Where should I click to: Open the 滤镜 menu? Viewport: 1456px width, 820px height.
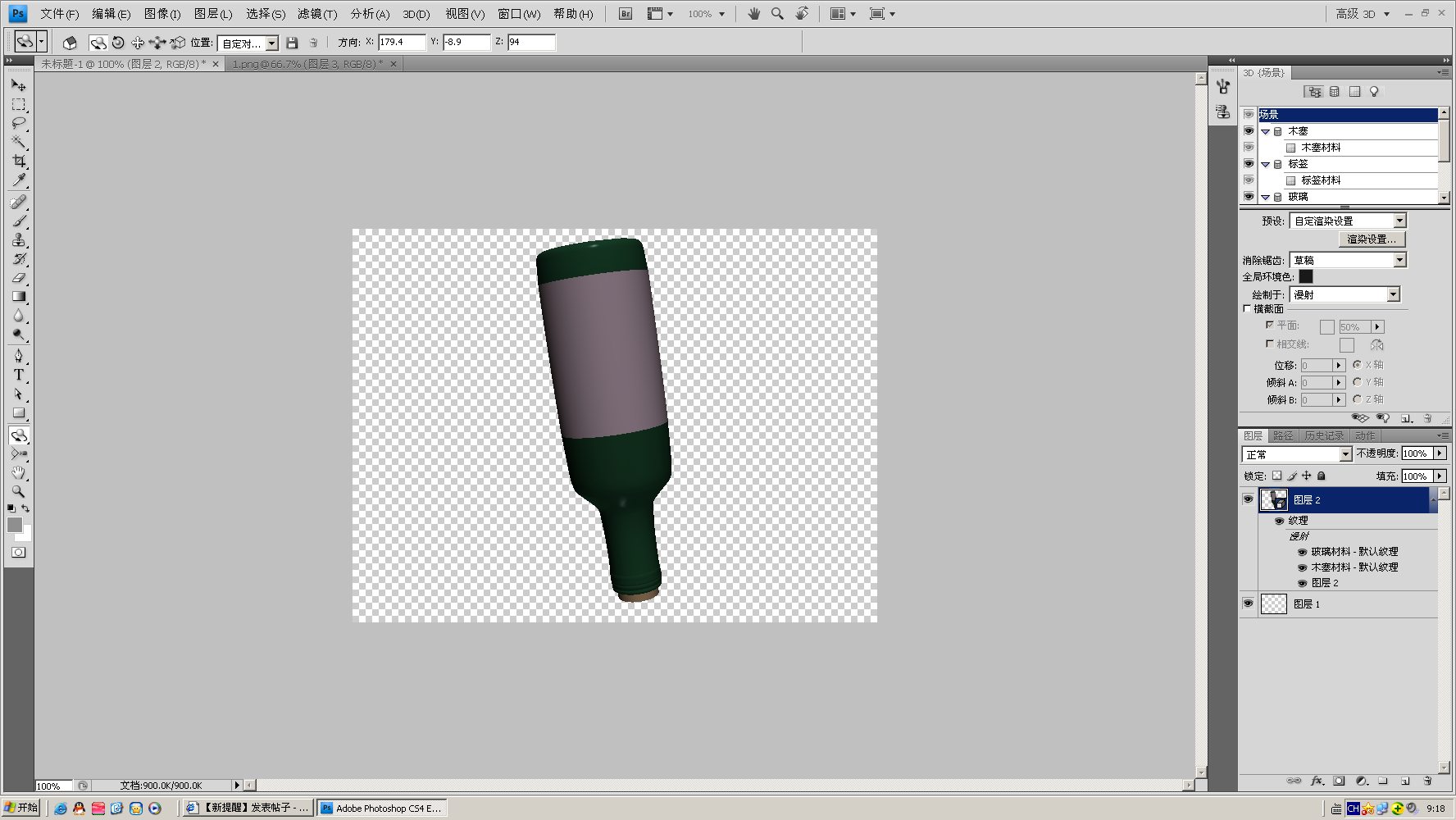[317, 14]
